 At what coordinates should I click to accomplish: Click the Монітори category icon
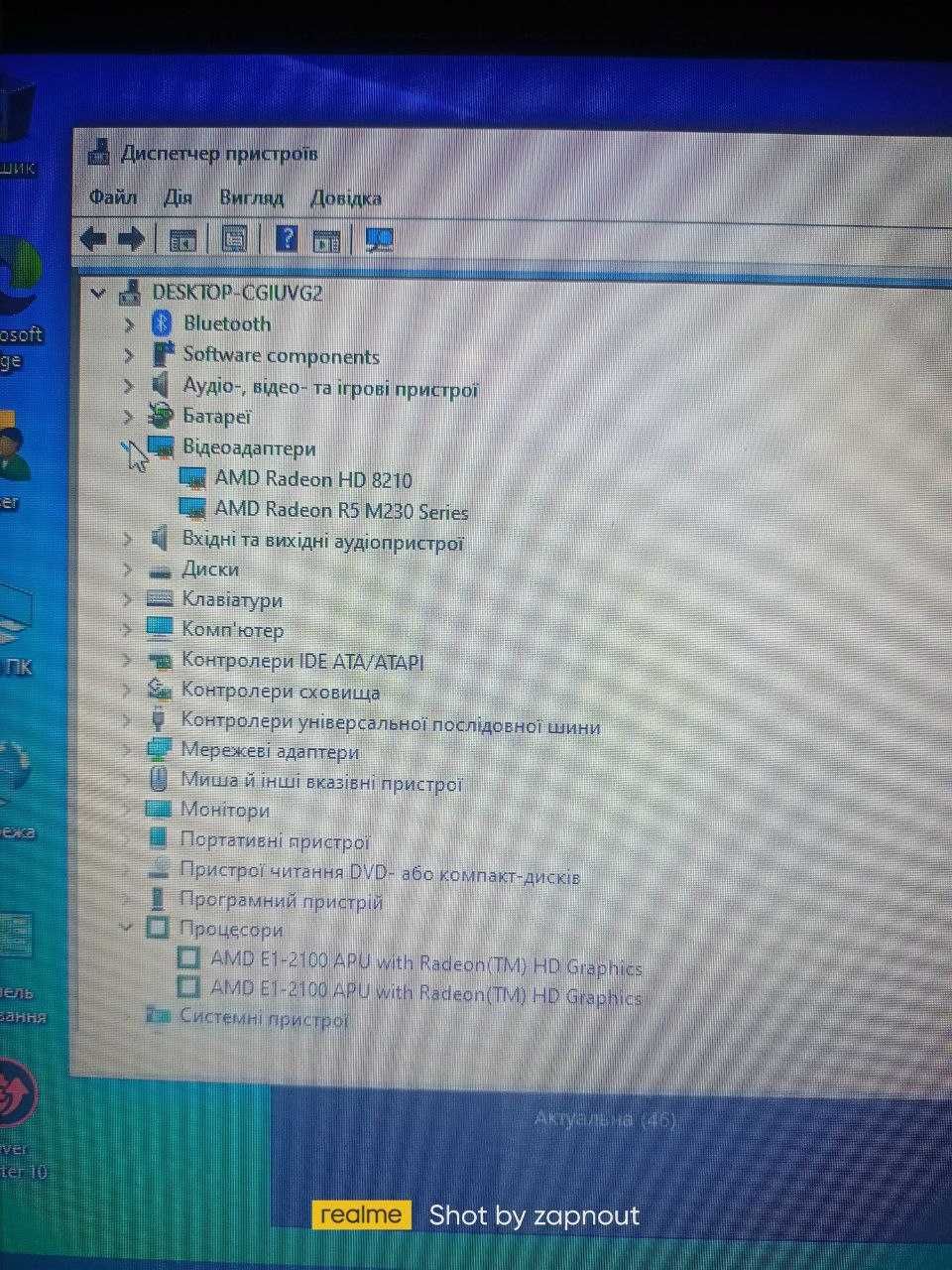[x=158, y=810]
